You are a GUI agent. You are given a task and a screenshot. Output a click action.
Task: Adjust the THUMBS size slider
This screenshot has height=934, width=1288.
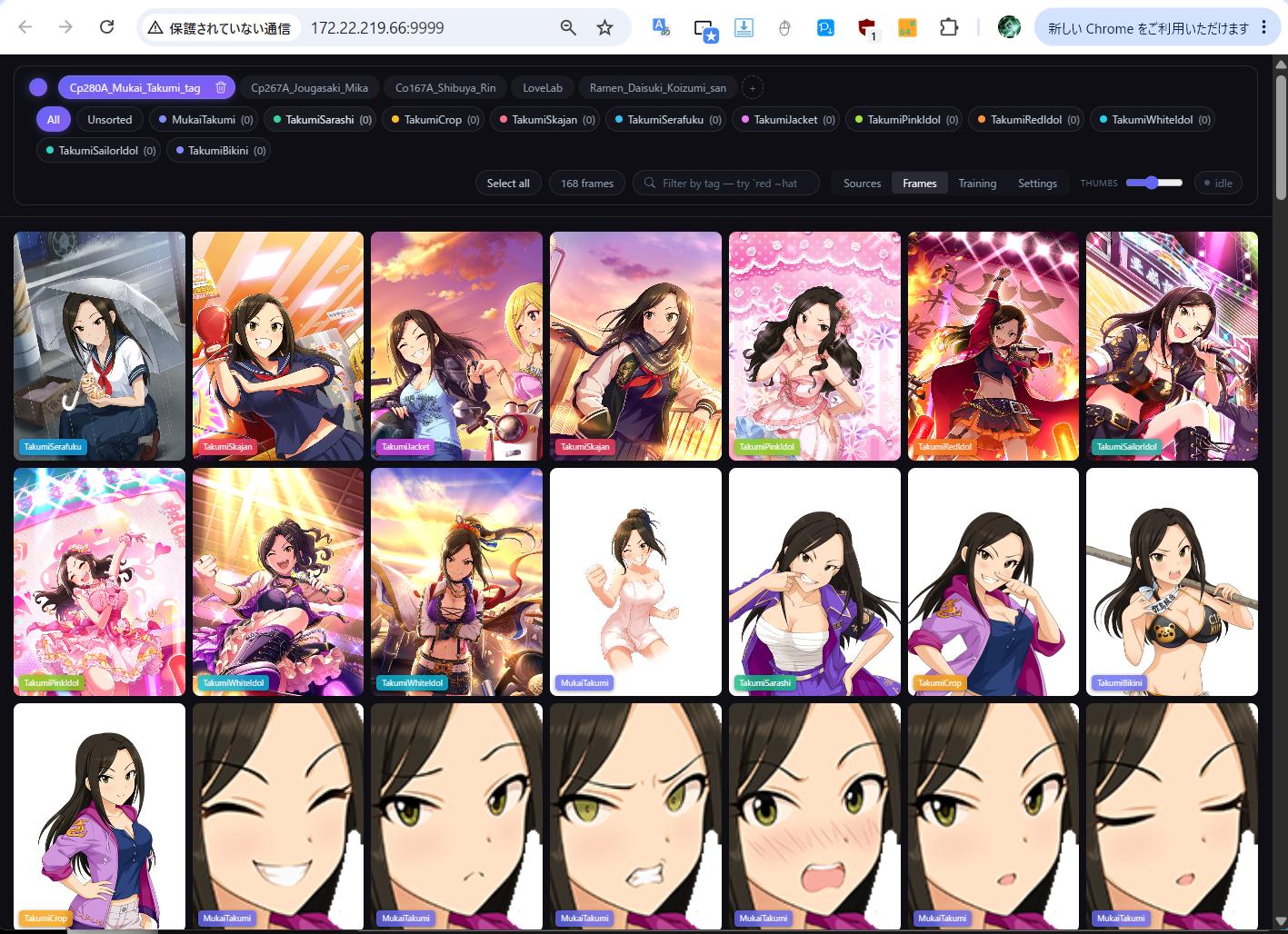coord(1153,184)
